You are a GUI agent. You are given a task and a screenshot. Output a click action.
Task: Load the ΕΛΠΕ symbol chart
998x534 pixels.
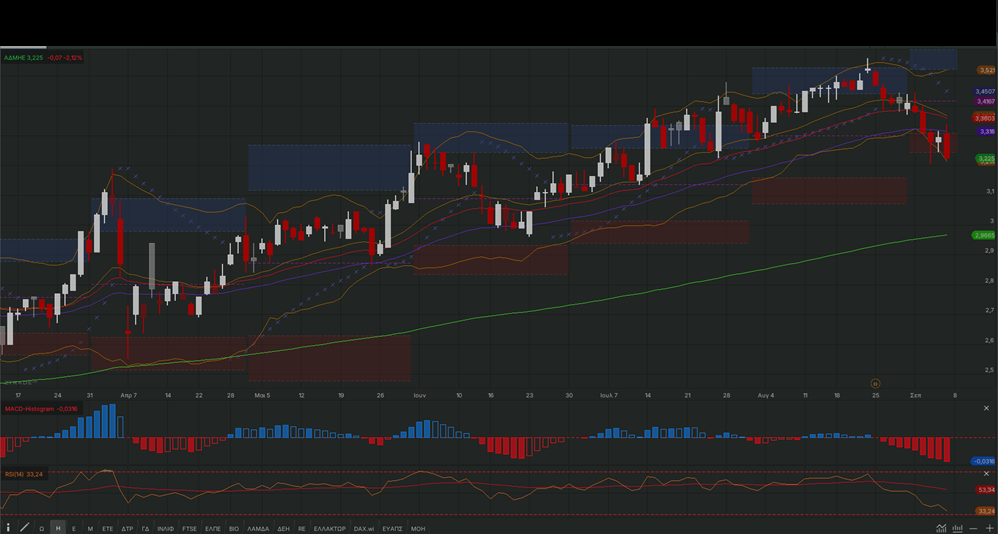tap(213, 528)
